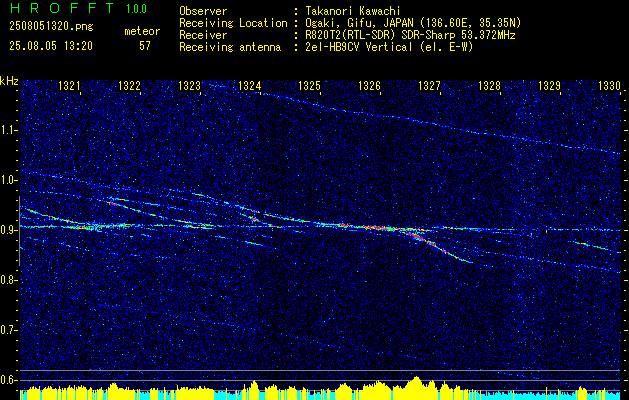Click the 1322 time marker
Viewport: 629px width, 400px height.
pyautogui.click(x=130, y=86)
